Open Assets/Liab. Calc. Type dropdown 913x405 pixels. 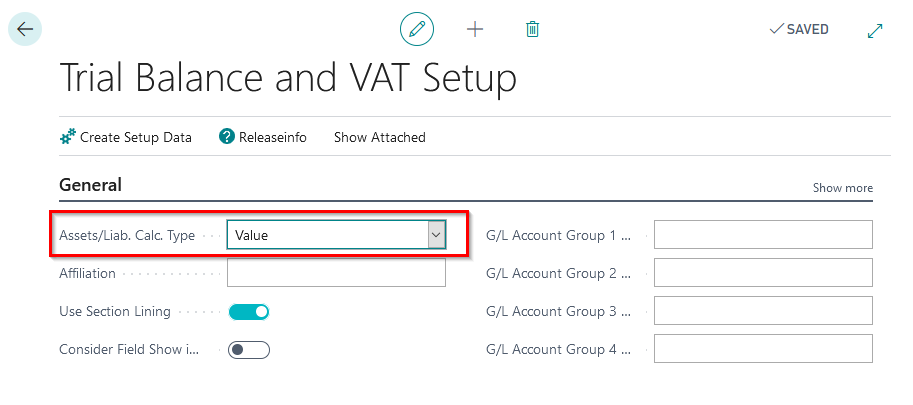tap(436, 235)
